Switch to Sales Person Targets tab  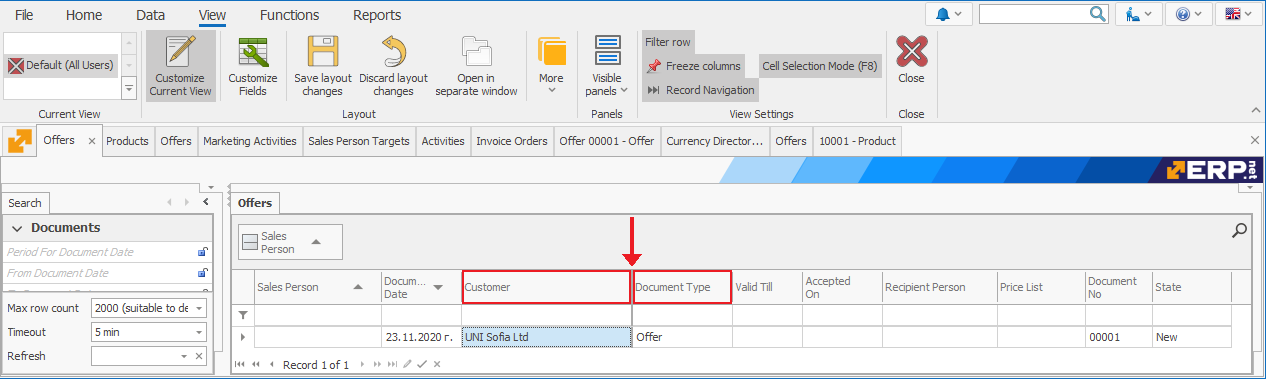[359, 141]
